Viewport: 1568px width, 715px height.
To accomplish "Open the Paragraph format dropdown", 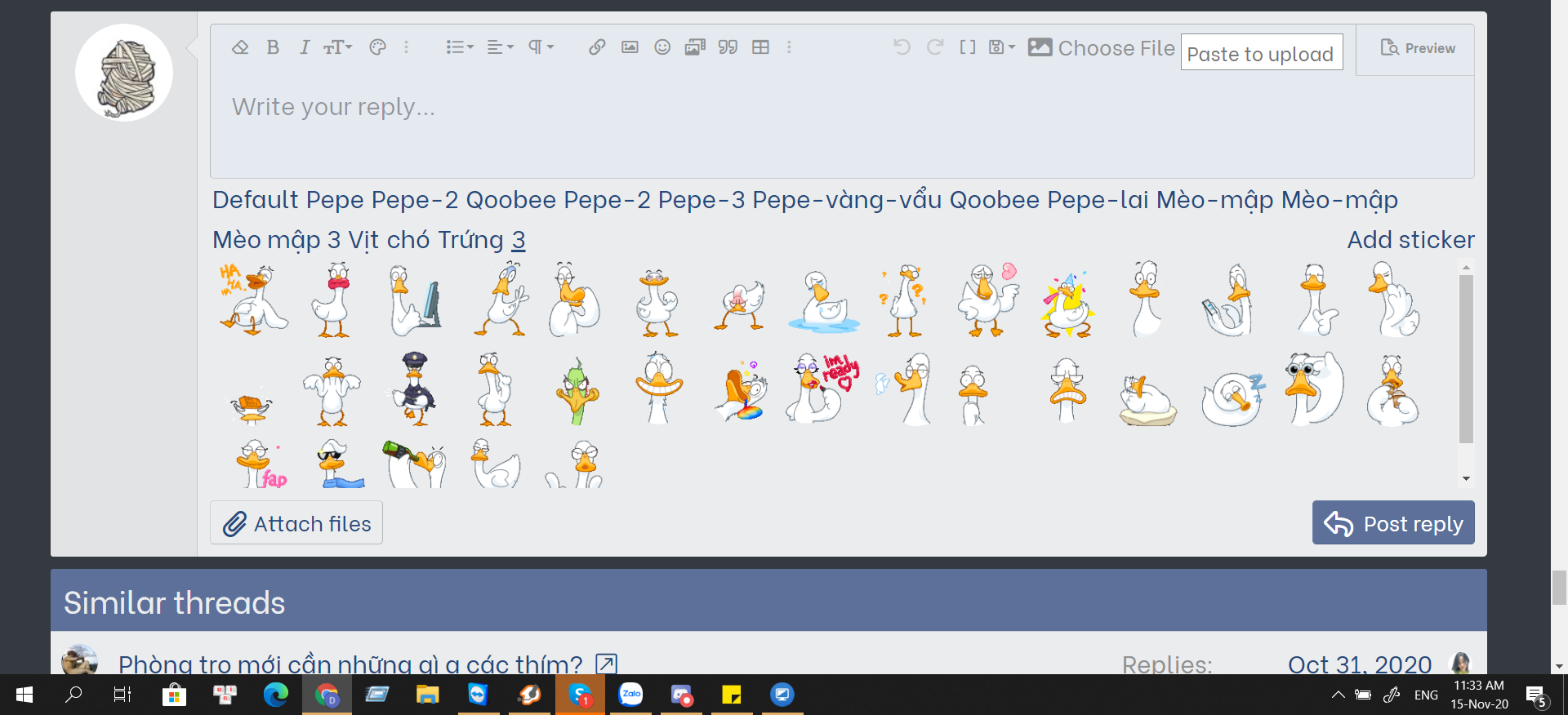I will click(x=541, y=47).
